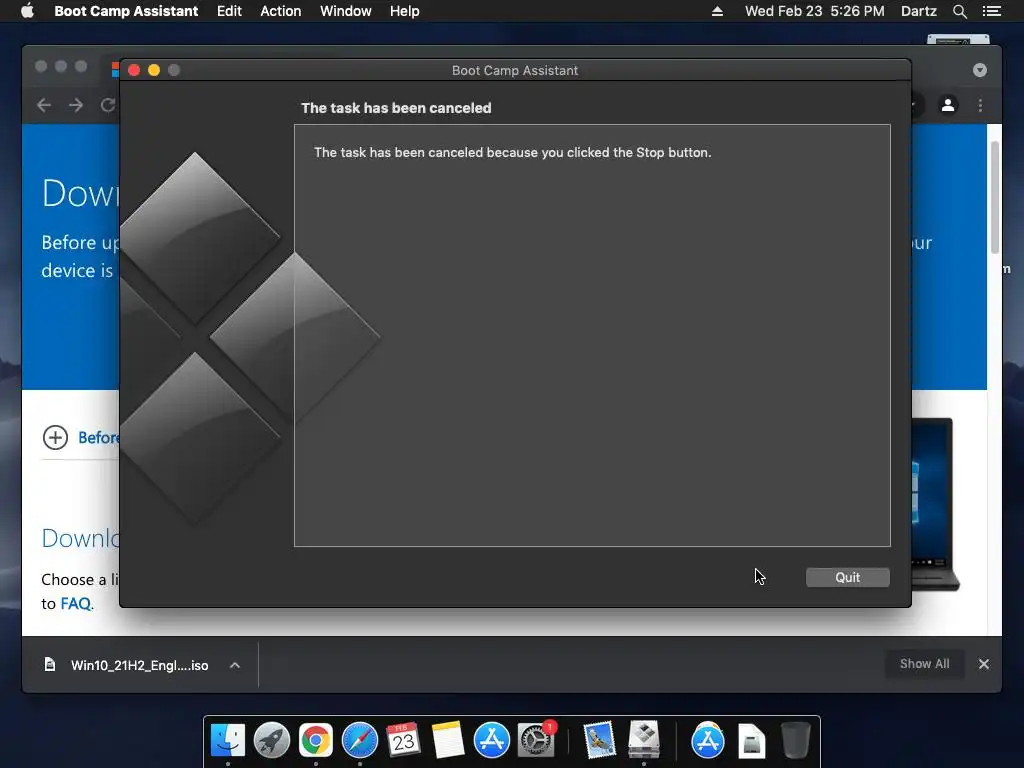1024x768 pixels.
Task: Open the Help menu
Action: (404, 11)
